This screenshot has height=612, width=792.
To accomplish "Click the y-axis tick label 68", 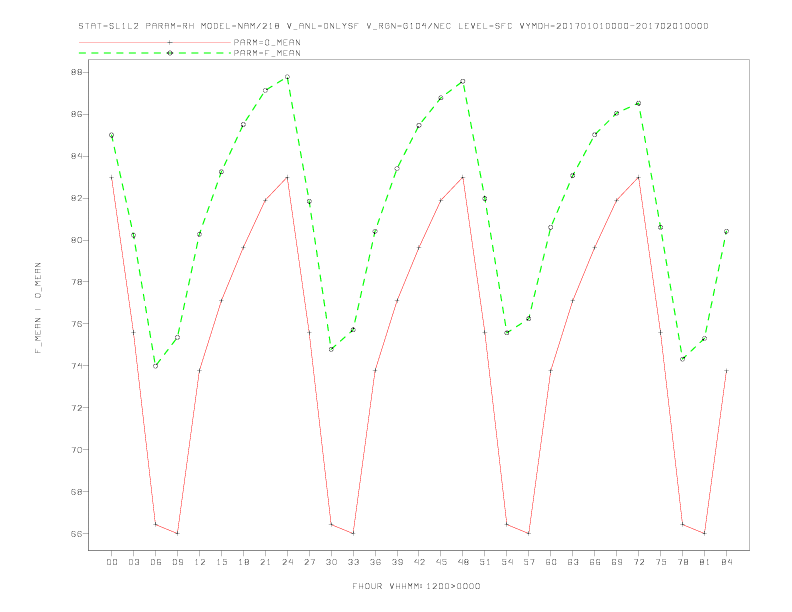I will click(x=76, y=491).
